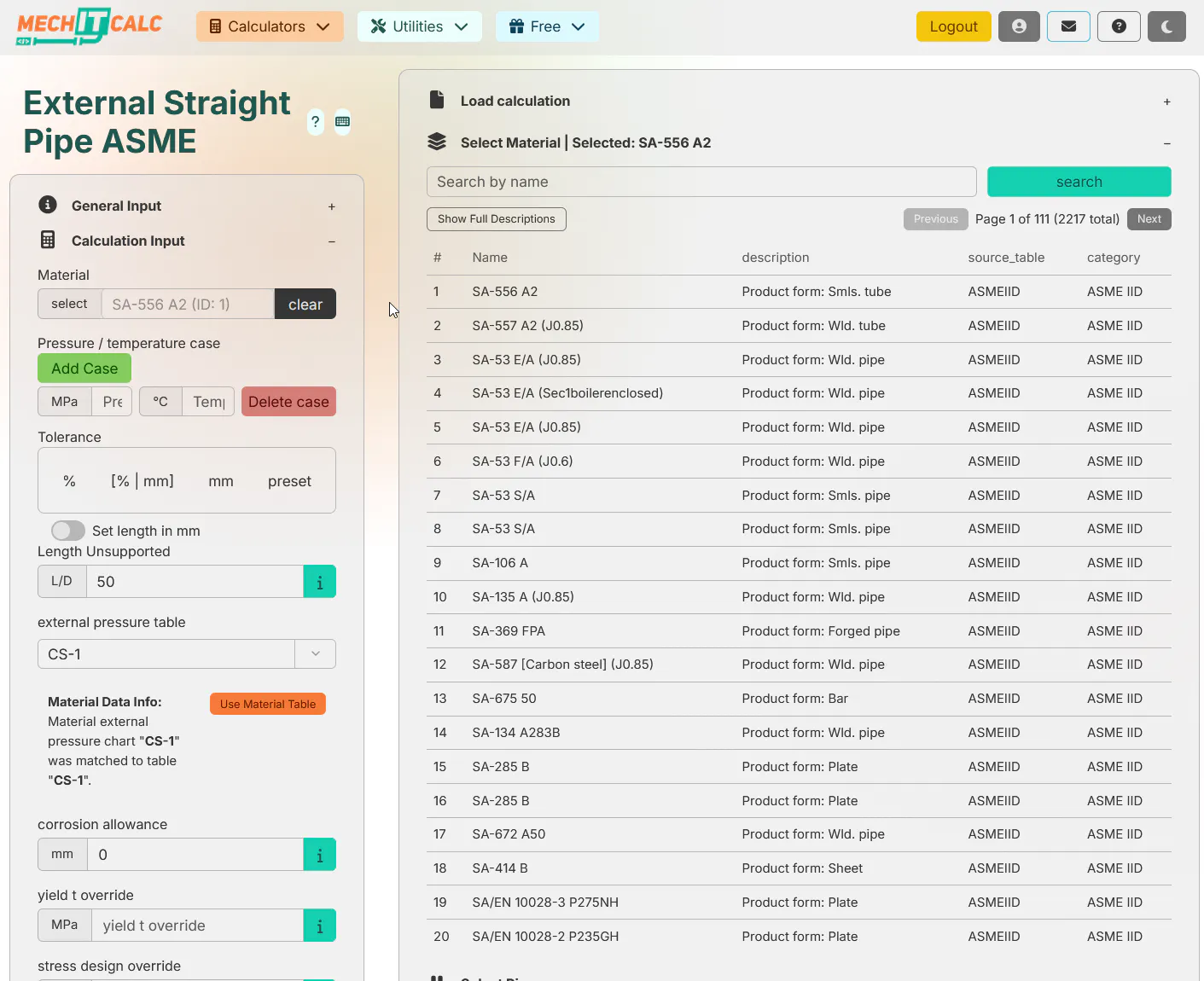Select material row SA-106 A
Image resolution: width=1204 pixels, height=981 pixels.
[799, 563]
